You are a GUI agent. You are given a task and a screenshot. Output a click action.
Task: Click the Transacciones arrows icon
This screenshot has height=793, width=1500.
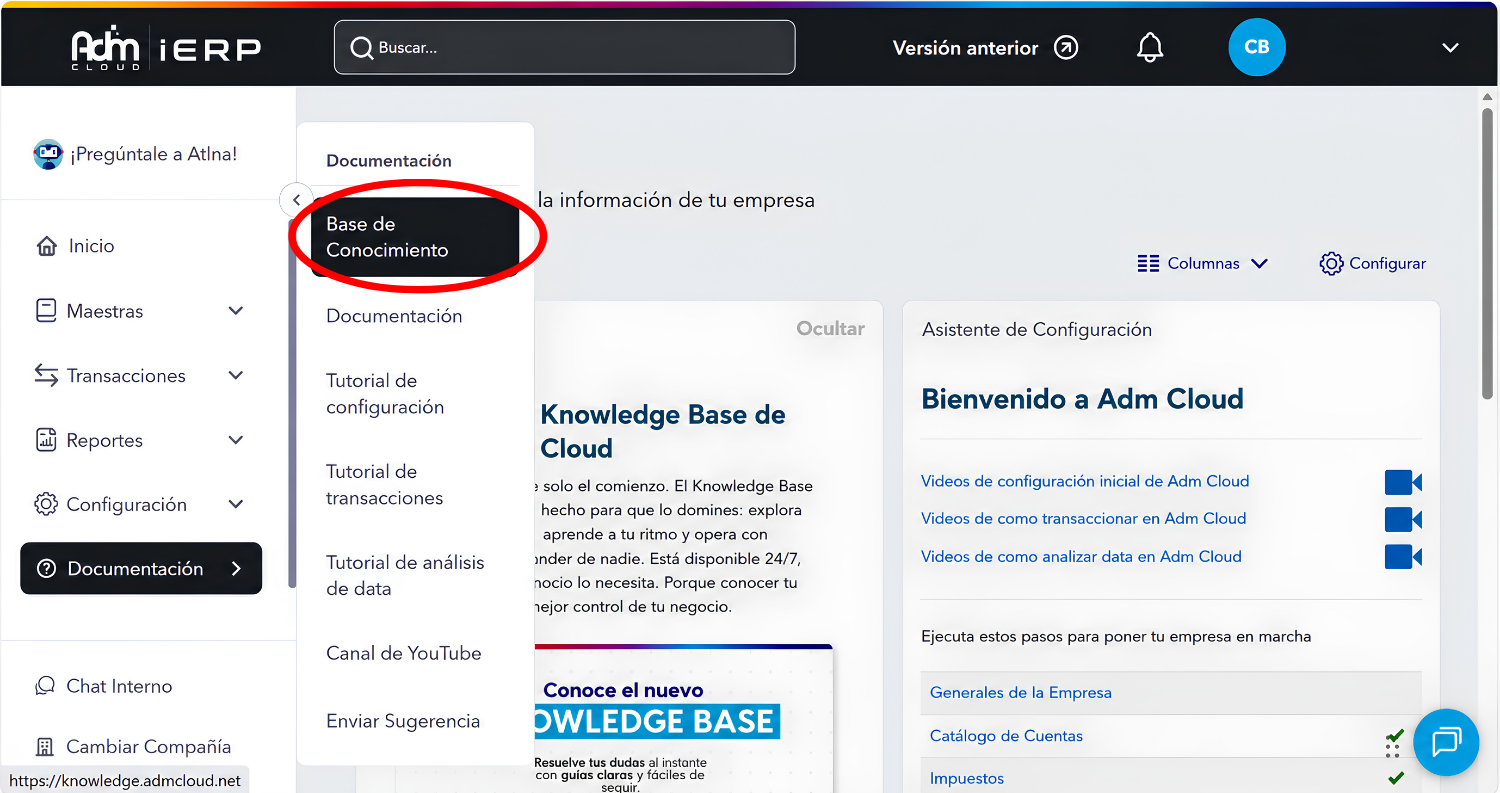tap(46, 376)
